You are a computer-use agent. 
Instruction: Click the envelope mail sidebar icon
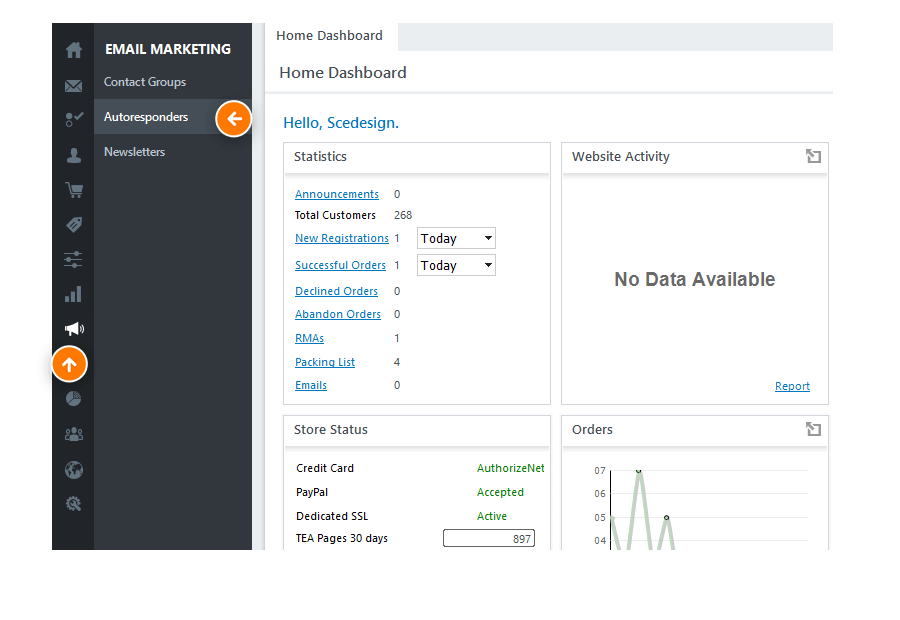click(73, 86)
